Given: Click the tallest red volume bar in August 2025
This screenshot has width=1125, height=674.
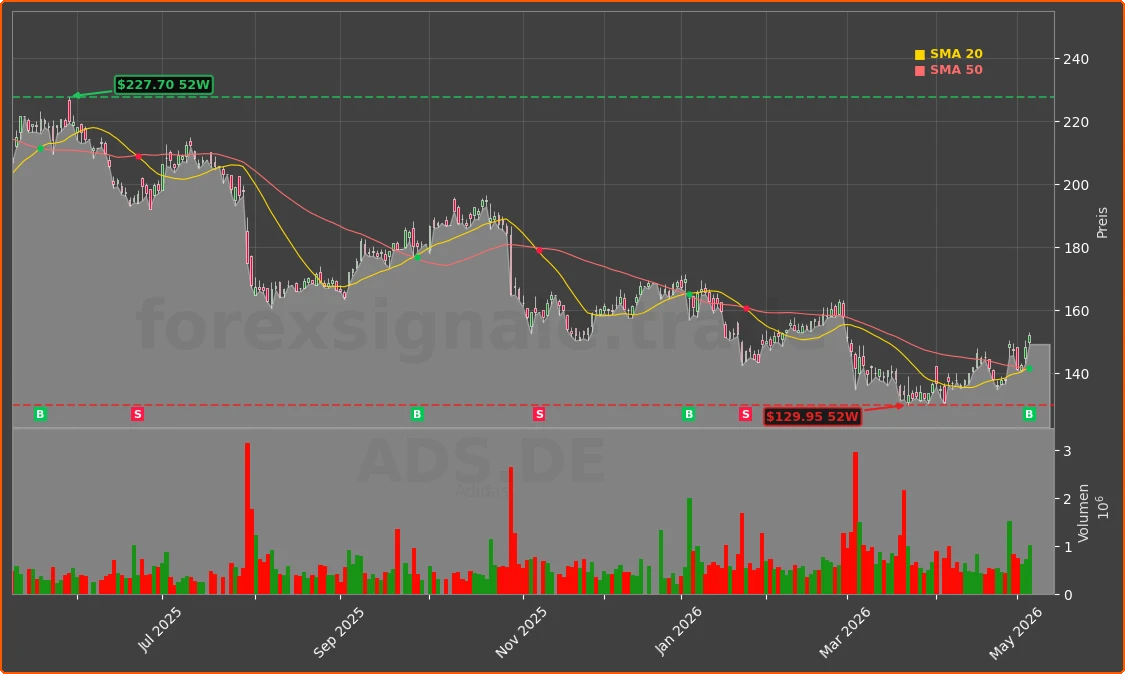Looking at the screenshot, I should pos(248,518).
